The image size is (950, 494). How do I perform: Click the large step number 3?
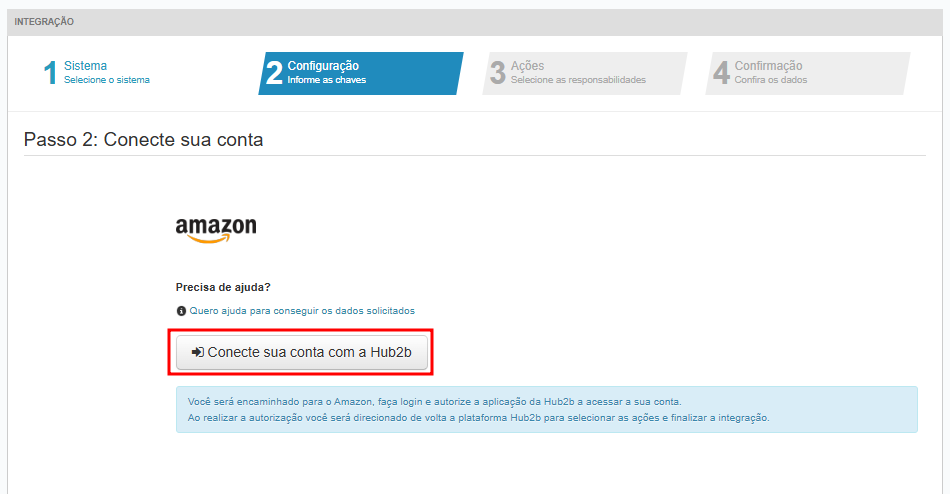497,73
